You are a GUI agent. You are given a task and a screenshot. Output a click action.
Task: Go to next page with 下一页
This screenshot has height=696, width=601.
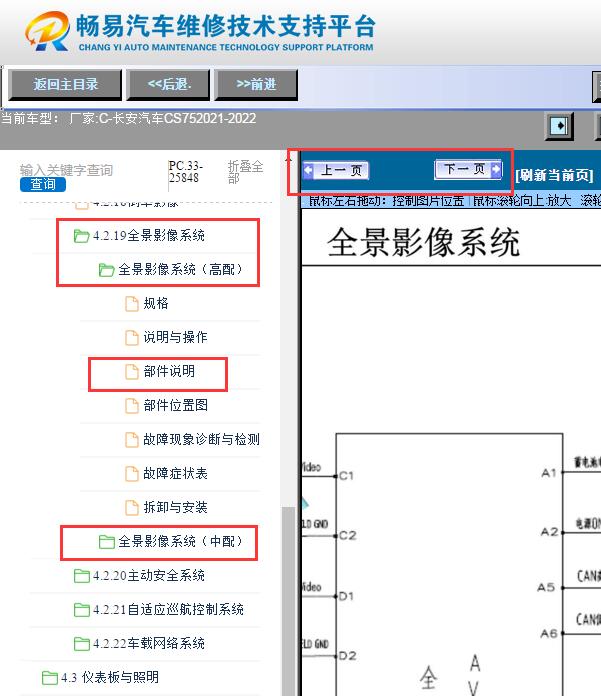click(469, 169)
